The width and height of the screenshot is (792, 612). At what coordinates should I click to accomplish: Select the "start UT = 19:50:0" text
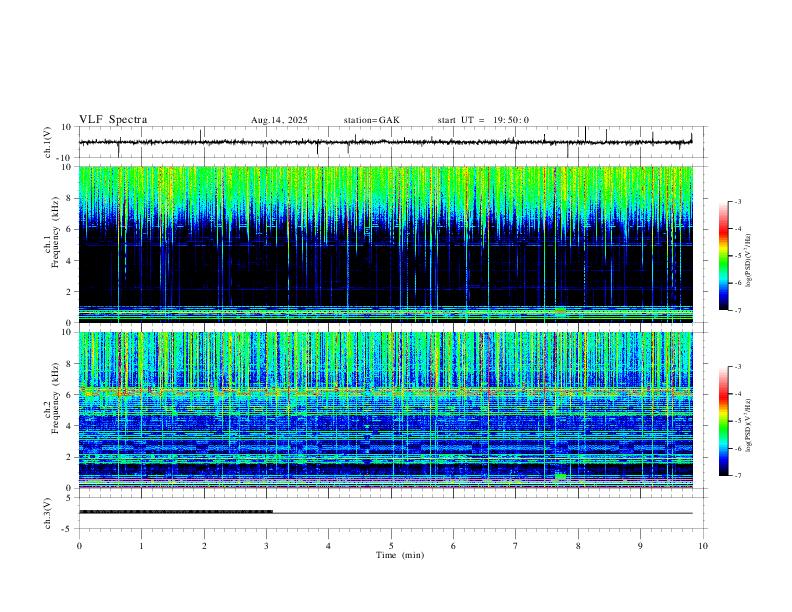pyautogui.click(x=483, y=120)
